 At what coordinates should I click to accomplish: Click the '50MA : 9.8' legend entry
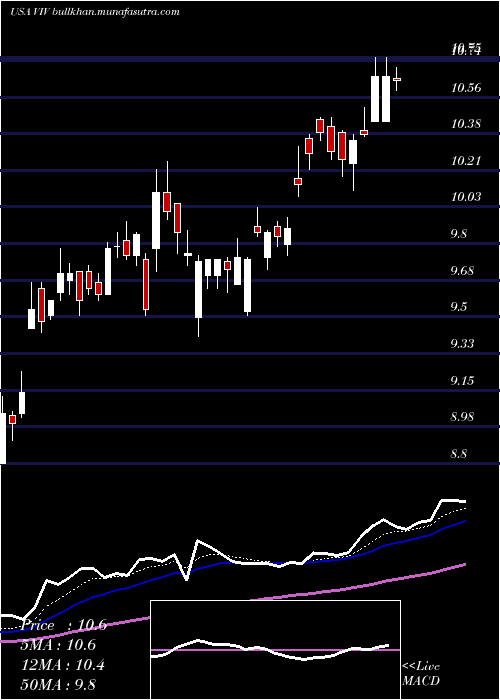pos(58,685)
